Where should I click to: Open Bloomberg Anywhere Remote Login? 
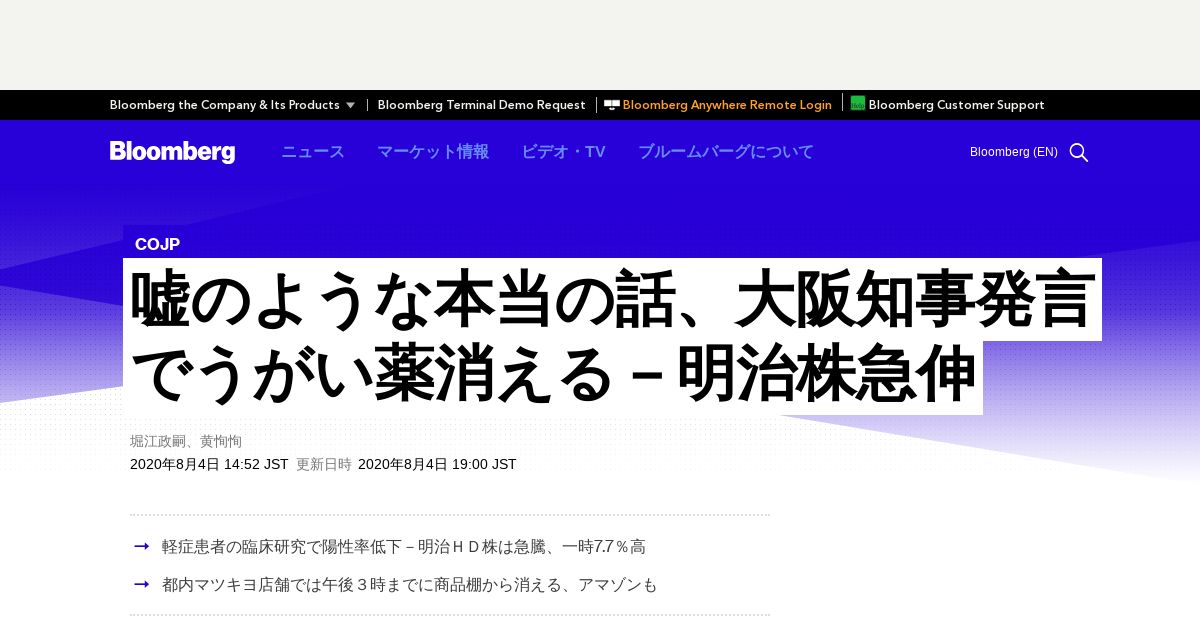pos(727,105)
